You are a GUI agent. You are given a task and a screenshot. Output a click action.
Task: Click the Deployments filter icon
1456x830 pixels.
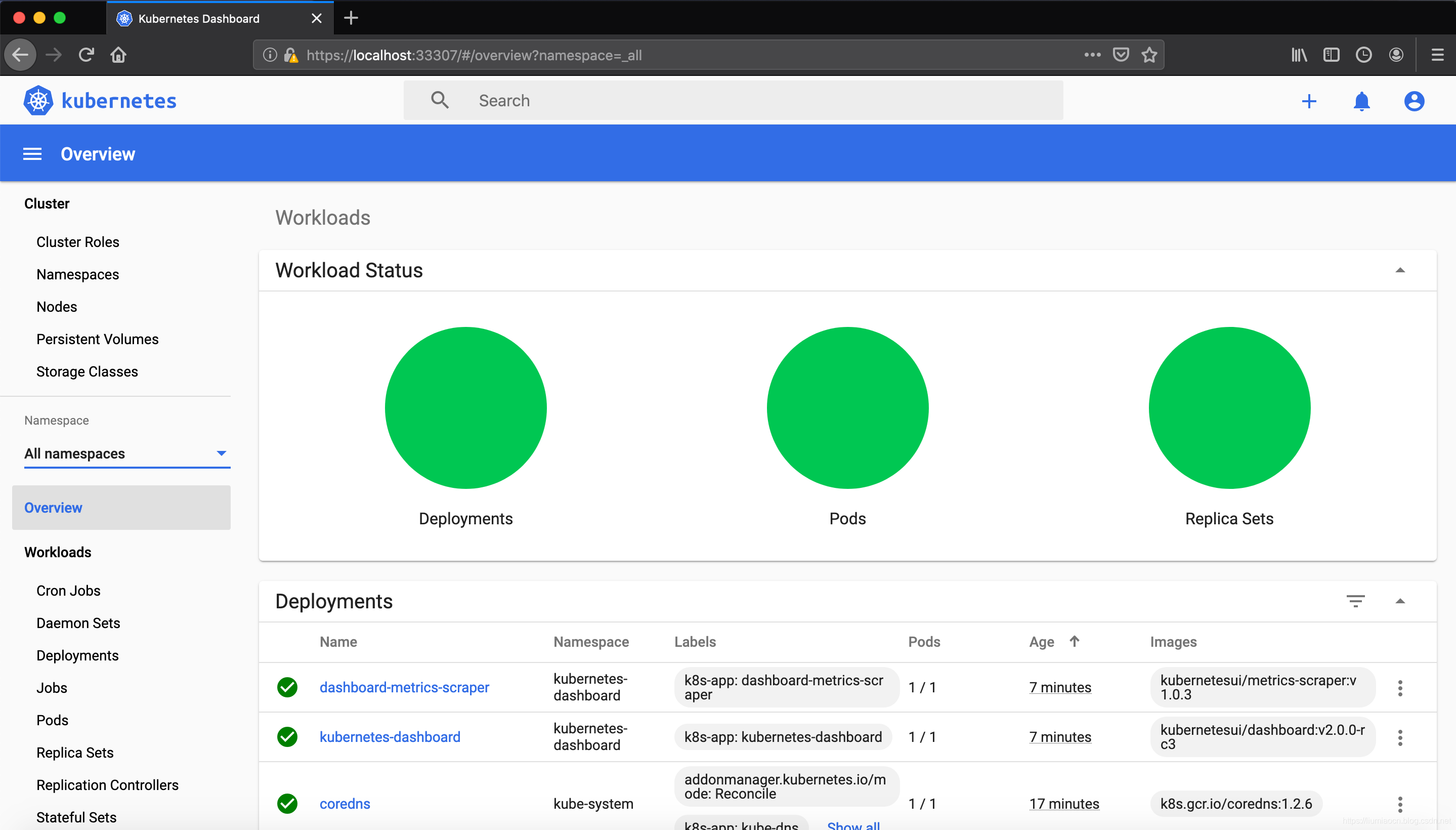[x=1355, y=601]
